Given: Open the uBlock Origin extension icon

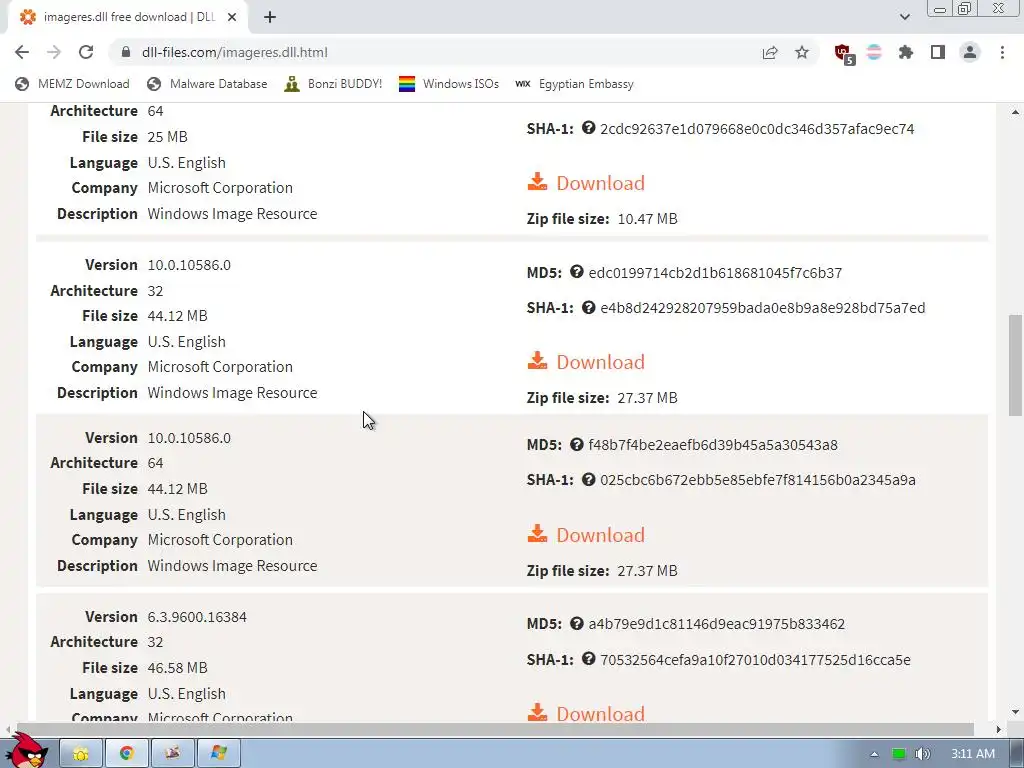Looking at the screenshot, I should coord(843,53).
